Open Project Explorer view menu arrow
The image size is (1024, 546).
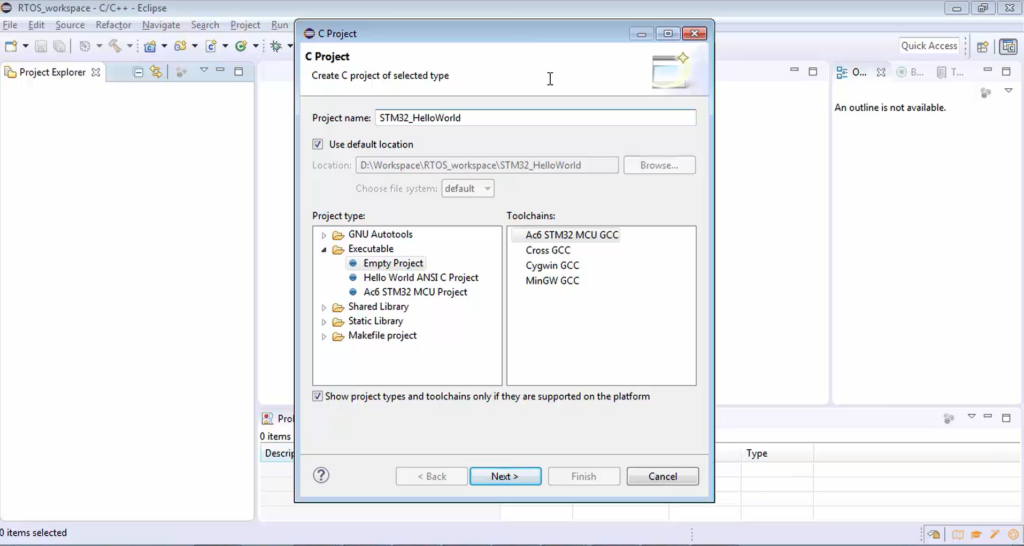pyautogui.click(x=204, y=70)
